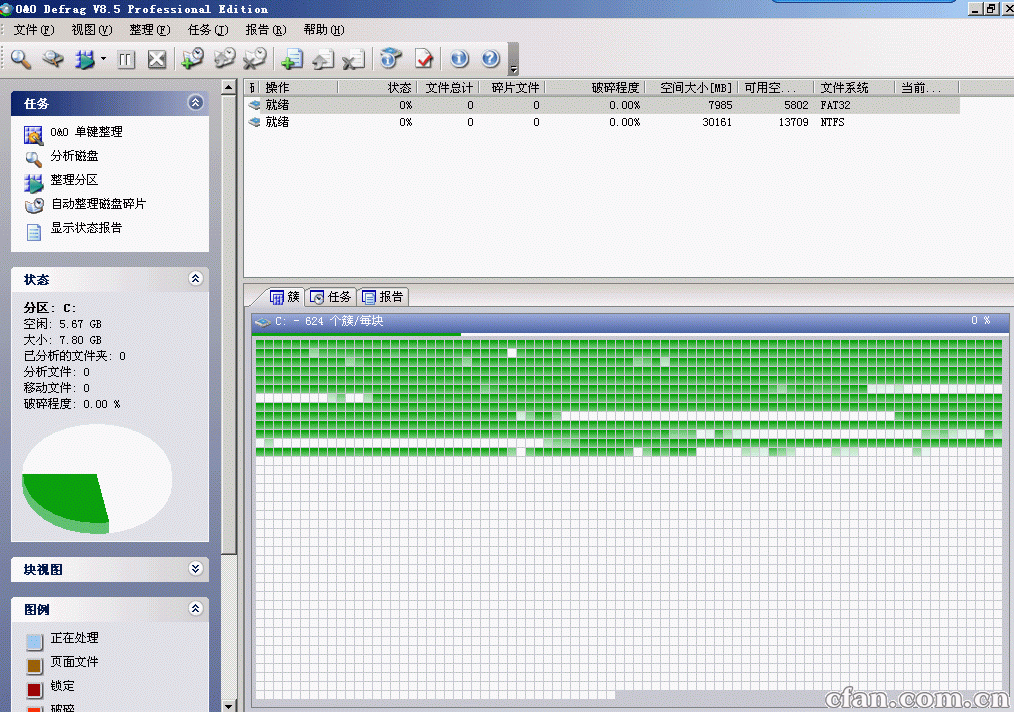This screenshot has height=712, width=1014.
Task: Switch to the 簇 tab
Action: point(285,297)
